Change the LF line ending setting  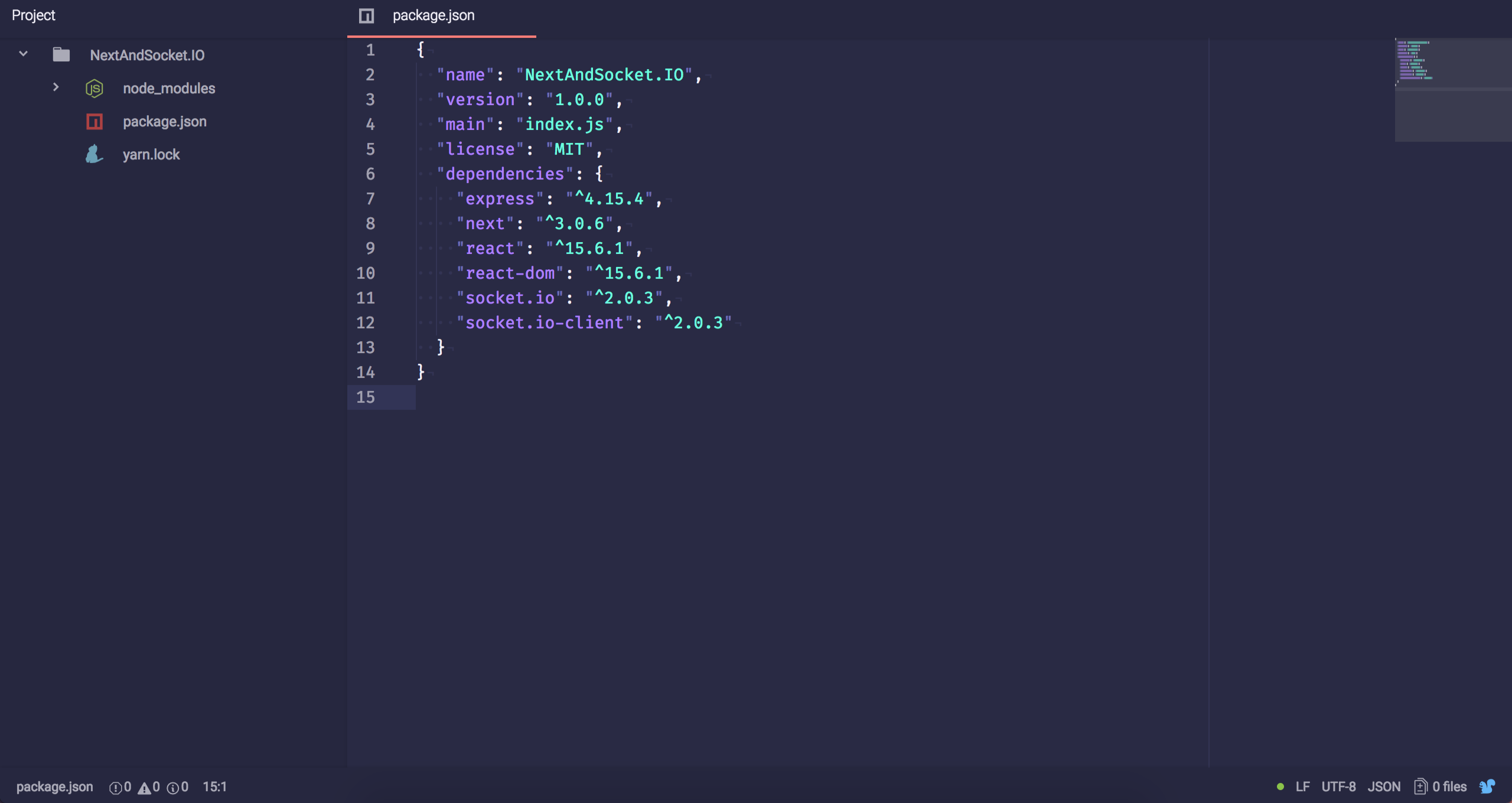click(1302, 786)
